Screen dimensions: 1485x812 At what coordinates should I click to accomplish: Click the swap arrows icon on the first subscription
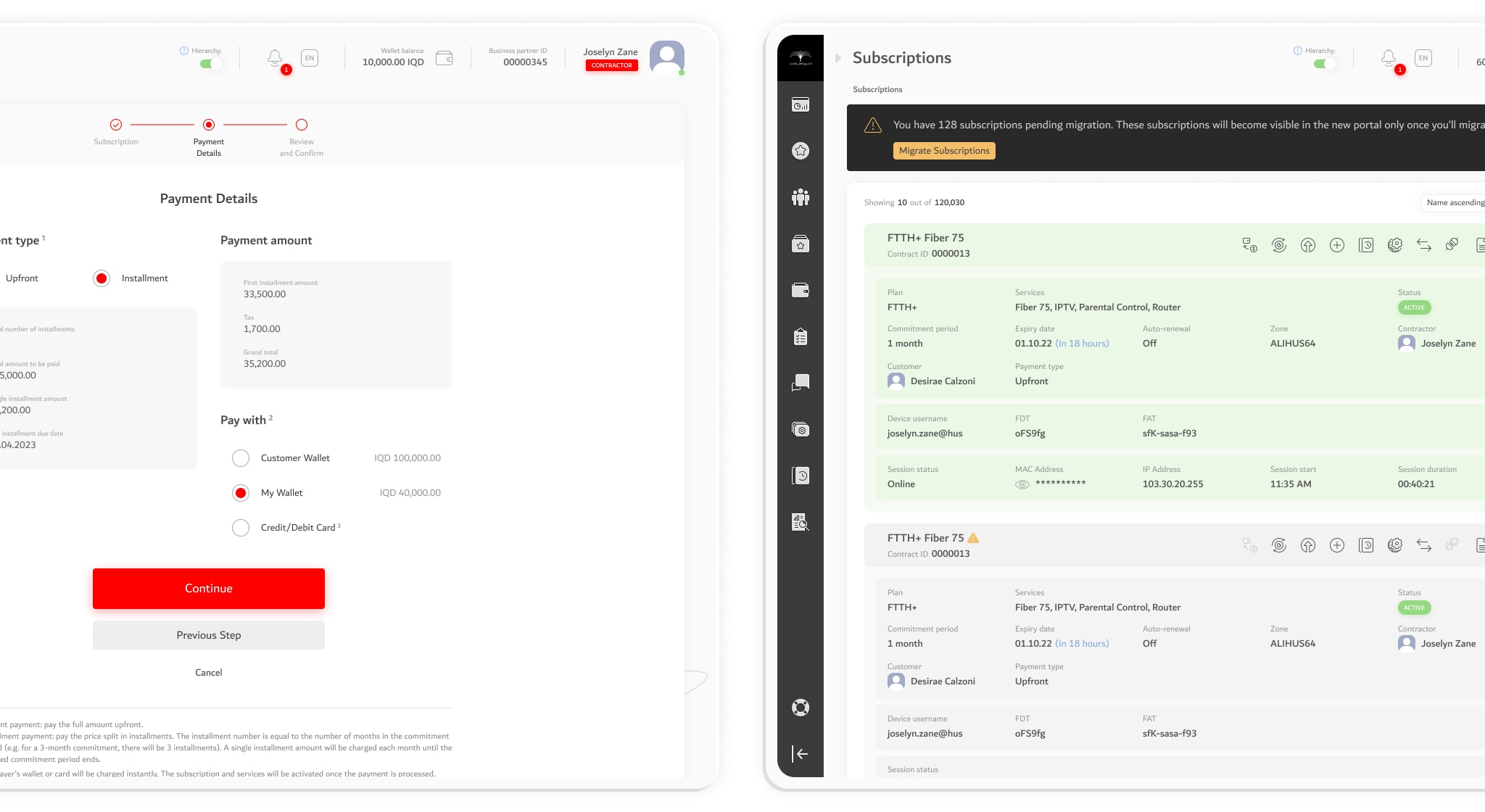(1424, 245)
